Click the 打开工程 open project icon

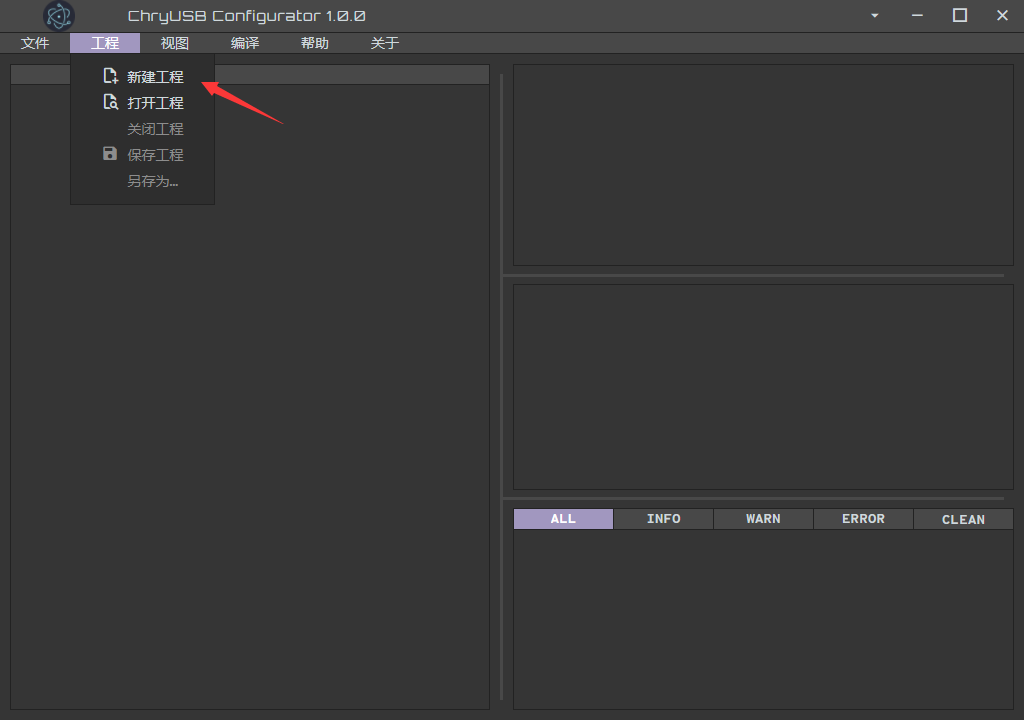point(110,102)
